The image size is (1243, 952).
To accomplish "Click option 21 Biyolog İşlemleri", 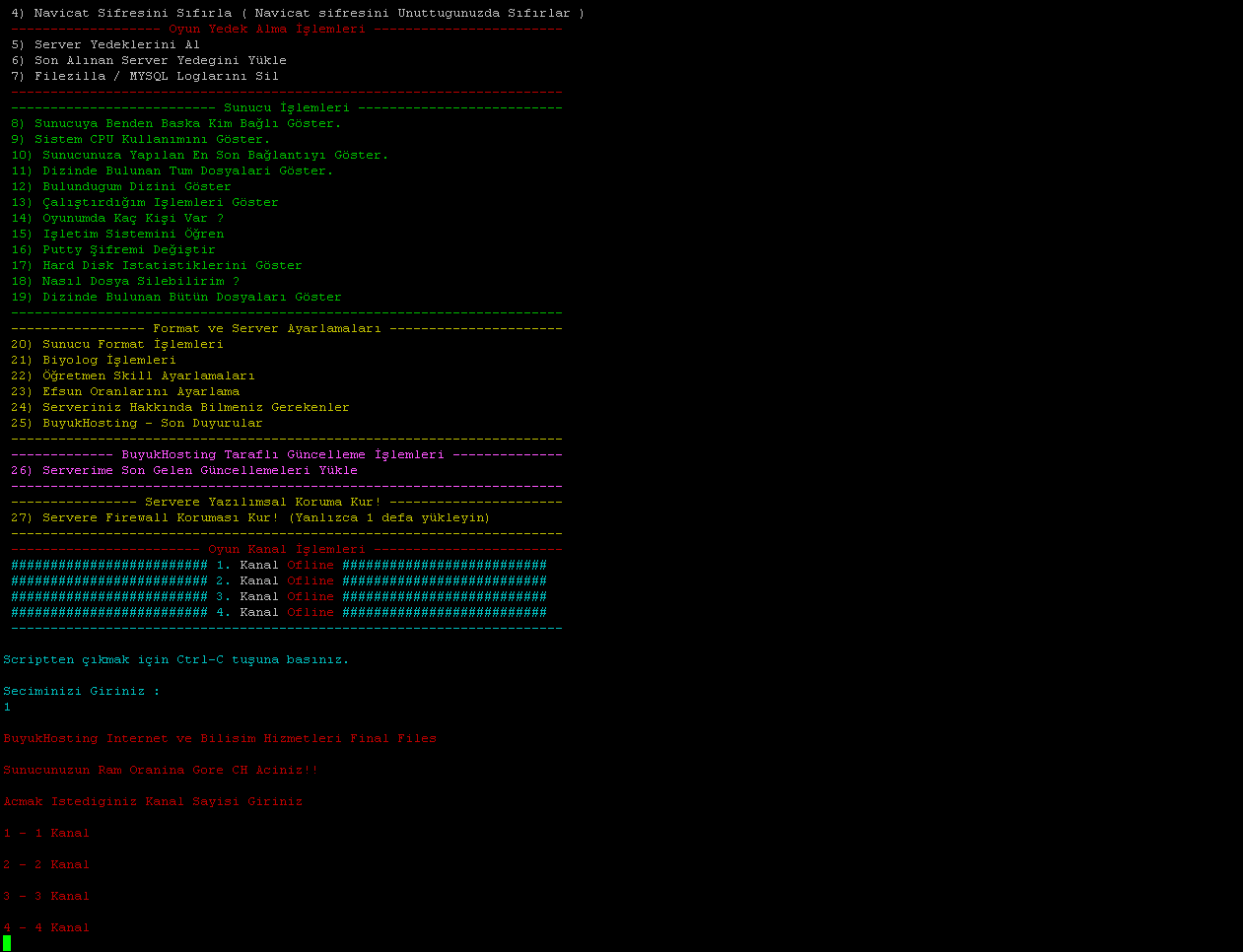I will (x=94, y=360).
